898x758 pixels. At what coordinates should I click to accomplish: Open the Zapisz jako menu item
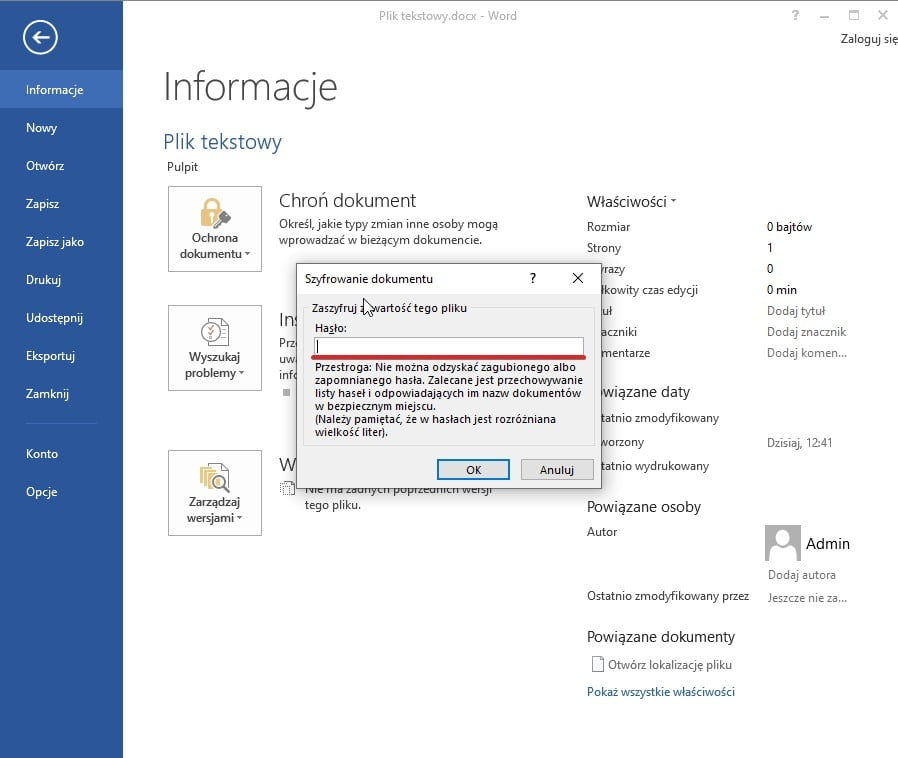(x=55, y=242)
